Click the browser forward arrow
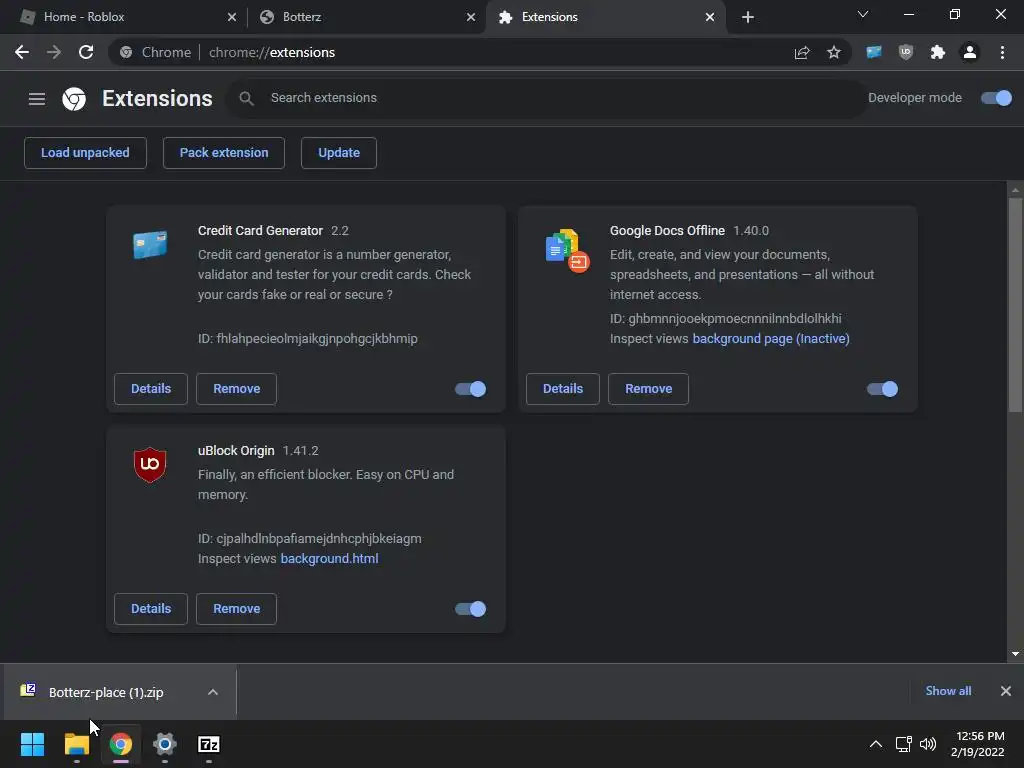Screen dimensions: 1024x768 [54, 52]
